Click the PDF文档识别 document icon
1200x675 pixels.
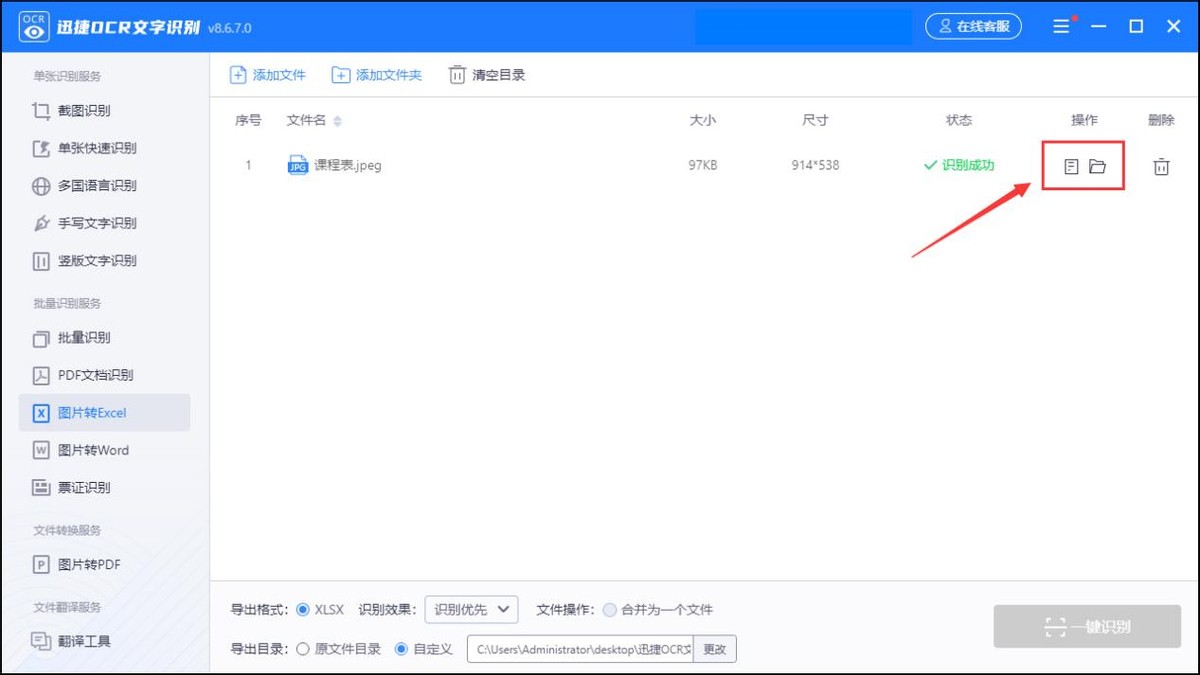pyautogui.click(x=41, y=375)
